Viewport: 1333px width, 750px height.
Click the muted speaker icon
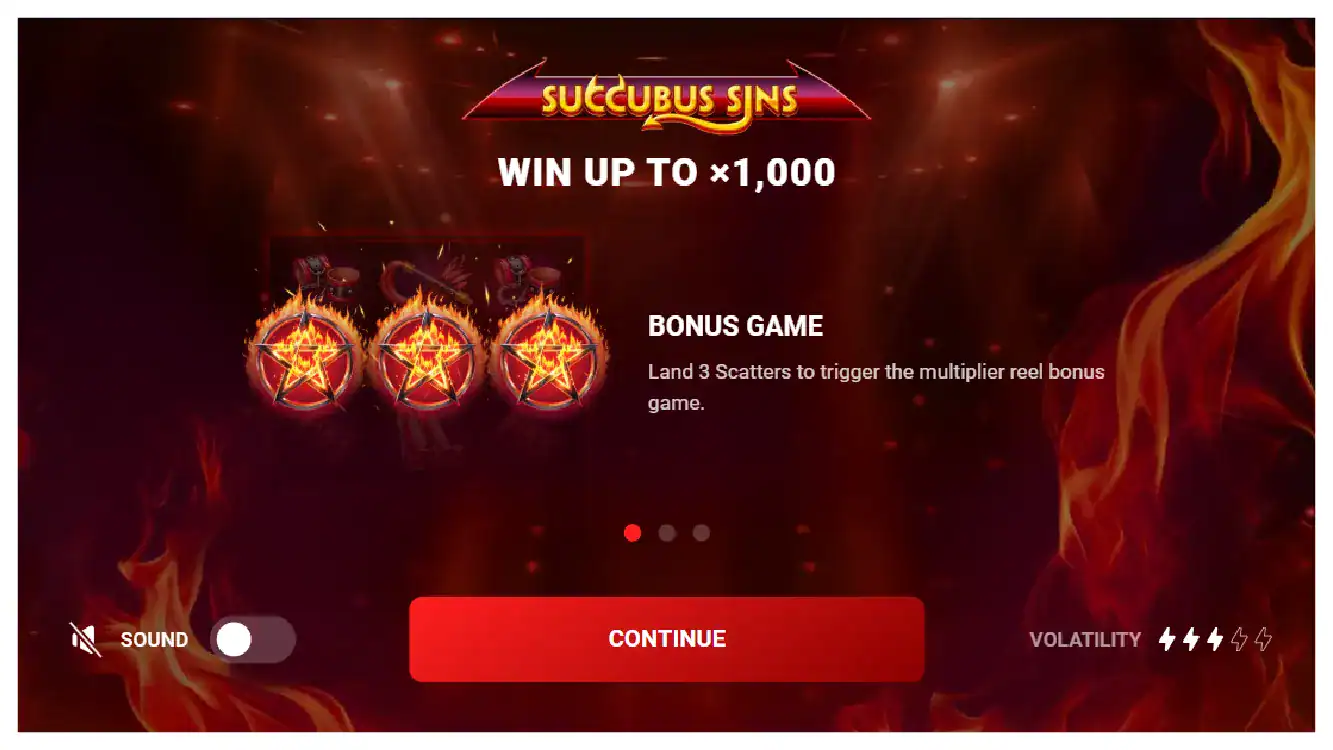pos(86,639)
